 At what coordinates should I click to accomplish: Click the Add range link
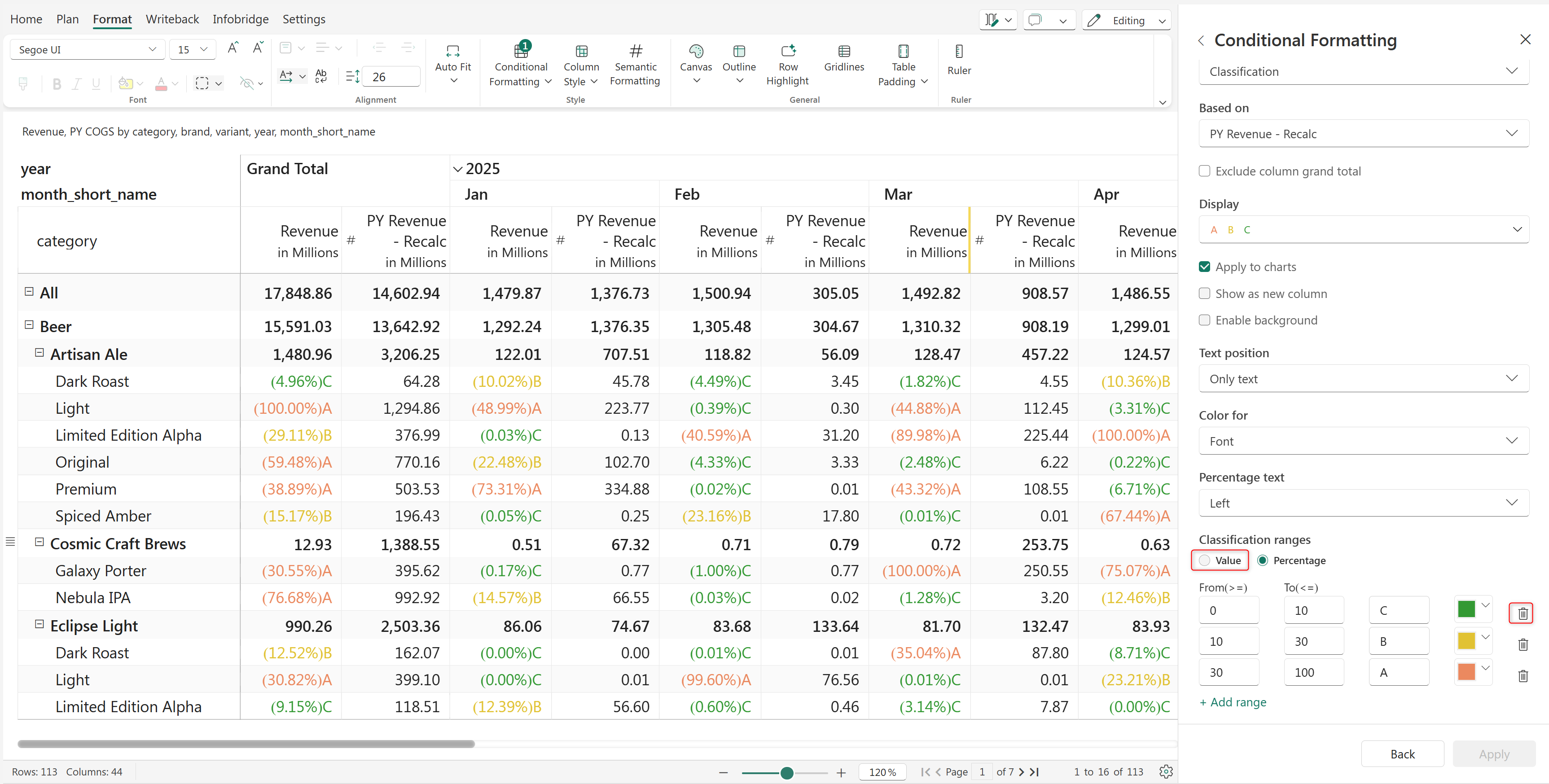coord(1233,702)
